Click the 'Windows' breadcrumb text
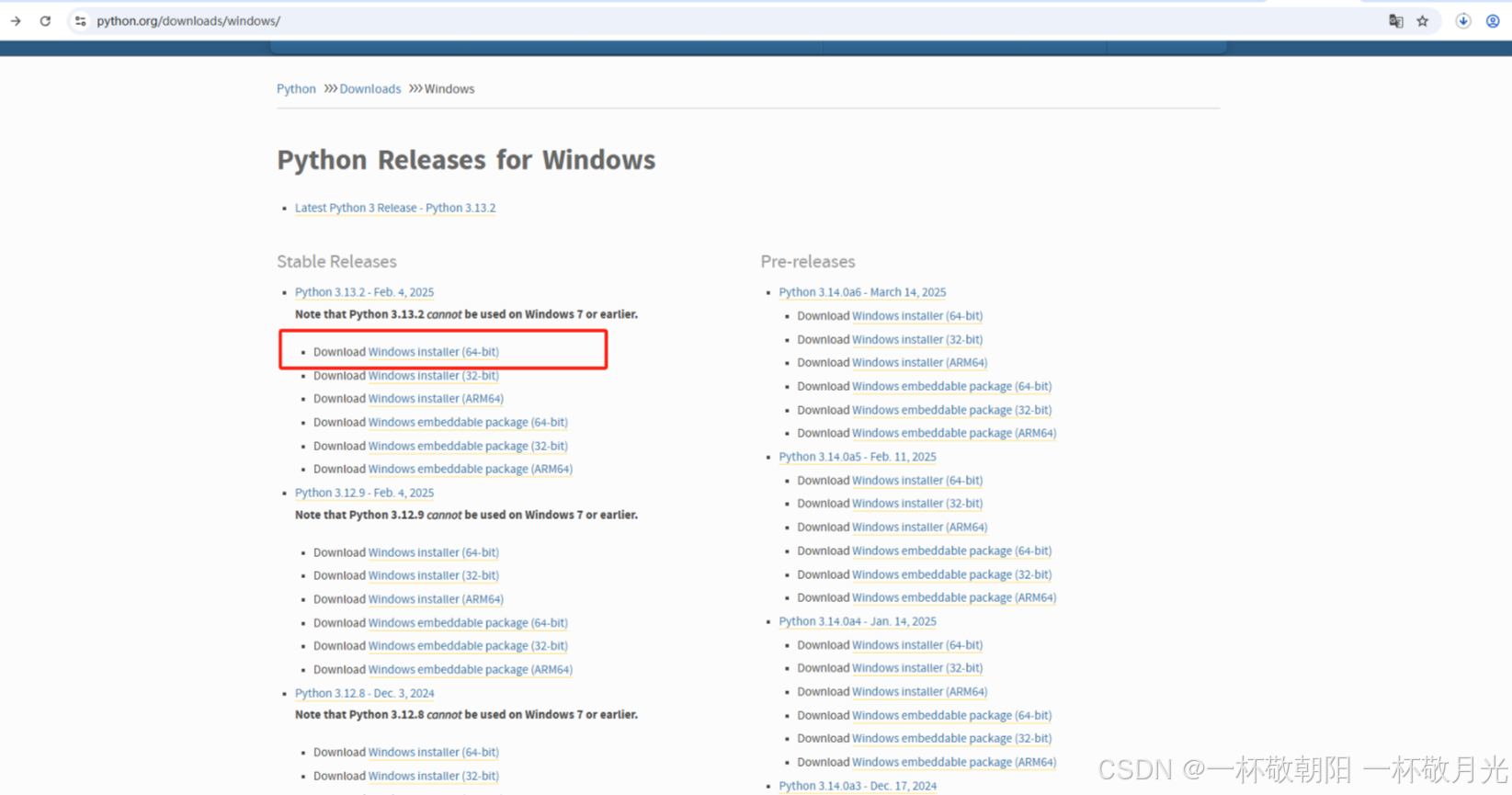This screenshot has height=795, width=1512. click(x=449, y=89)
